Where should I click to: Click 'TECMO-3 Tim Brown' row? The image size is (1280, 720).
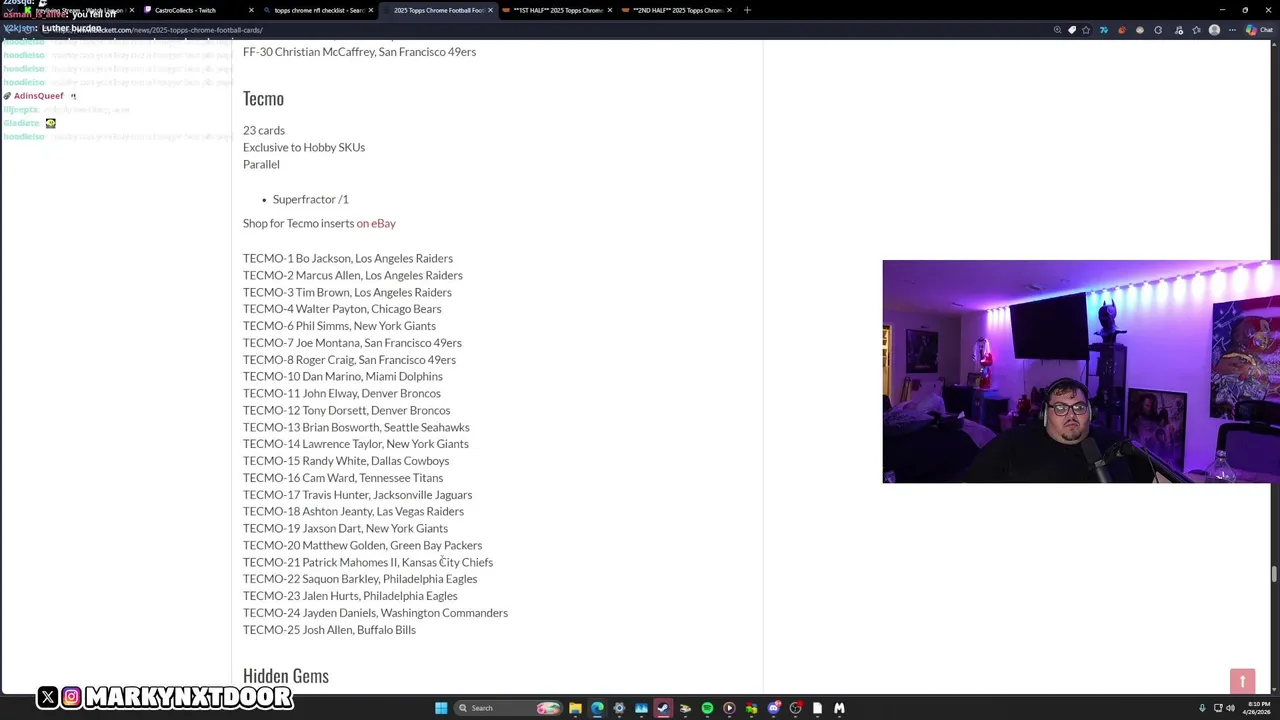pos(347,292)
